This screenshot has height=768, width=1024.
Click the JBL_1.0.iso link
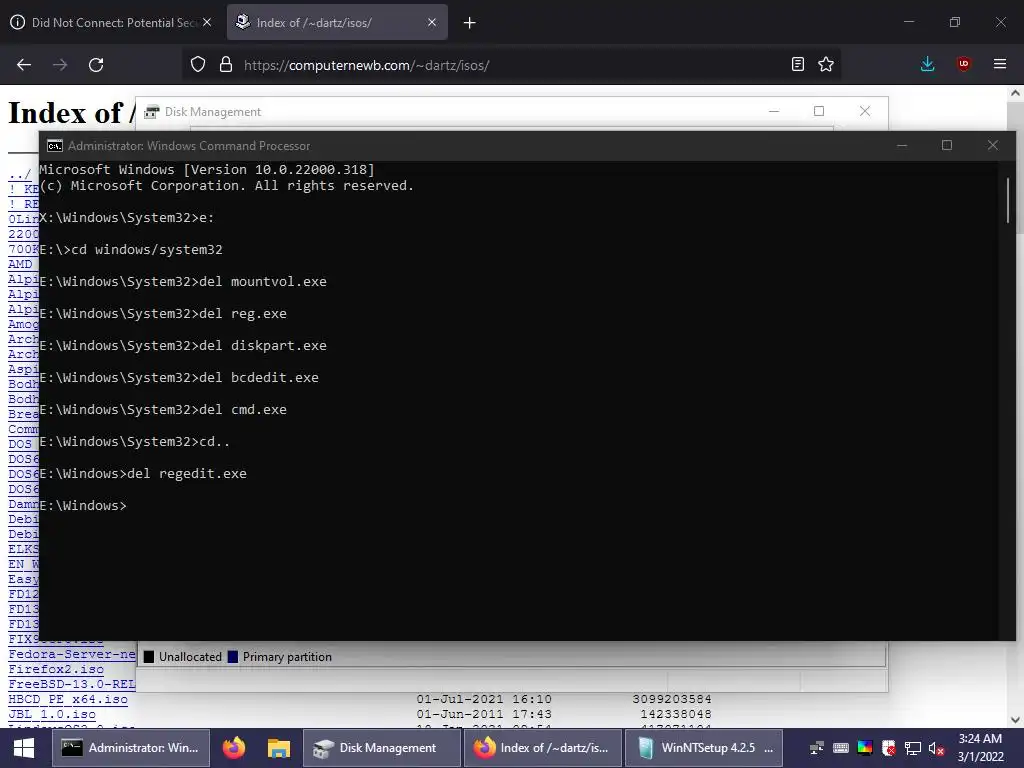tap(52, 714)
